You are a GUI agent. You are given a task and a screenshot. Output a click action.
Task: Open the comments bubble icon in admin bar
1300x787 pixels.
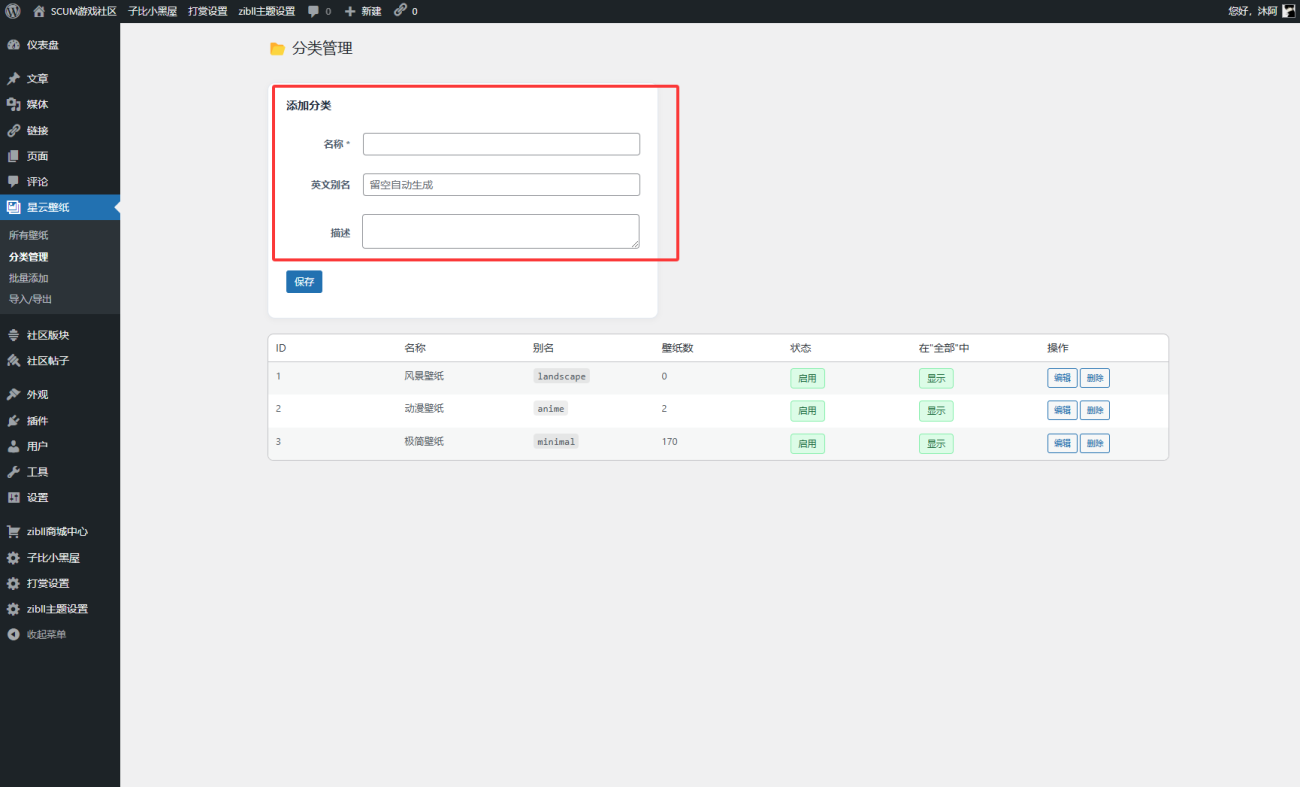point(314,11)
